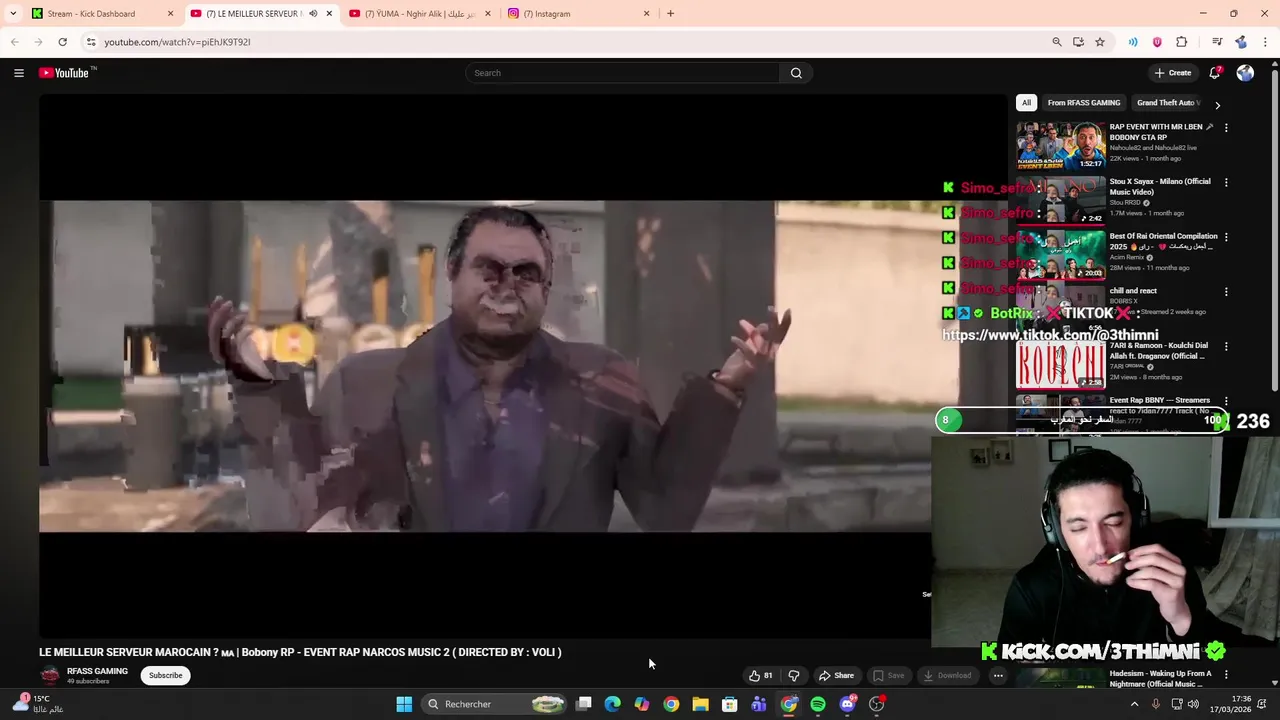
Task: Open options for RAP EVENT WITH MR LBEN
Action: pyautogui.click(x=1226, y=128)
